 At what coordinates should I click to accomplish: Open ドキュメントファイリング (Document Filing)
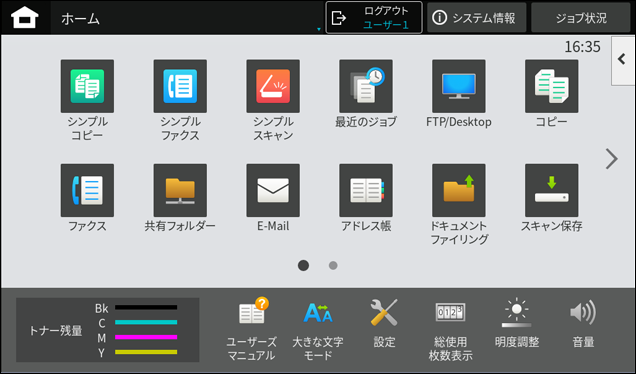click(x=459, y=190)
